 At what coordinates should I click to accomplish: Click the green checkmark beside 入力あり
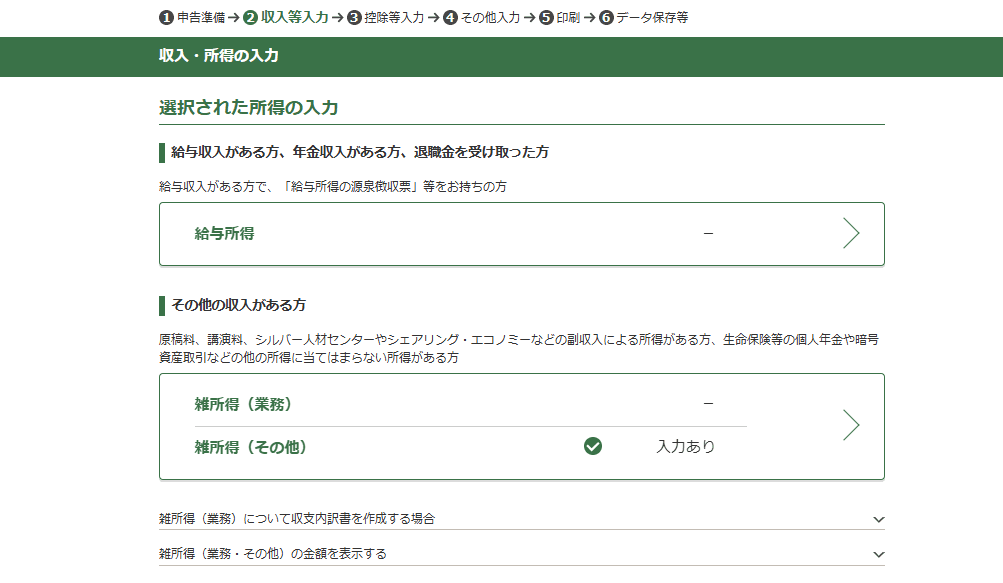tap(593, 446)
